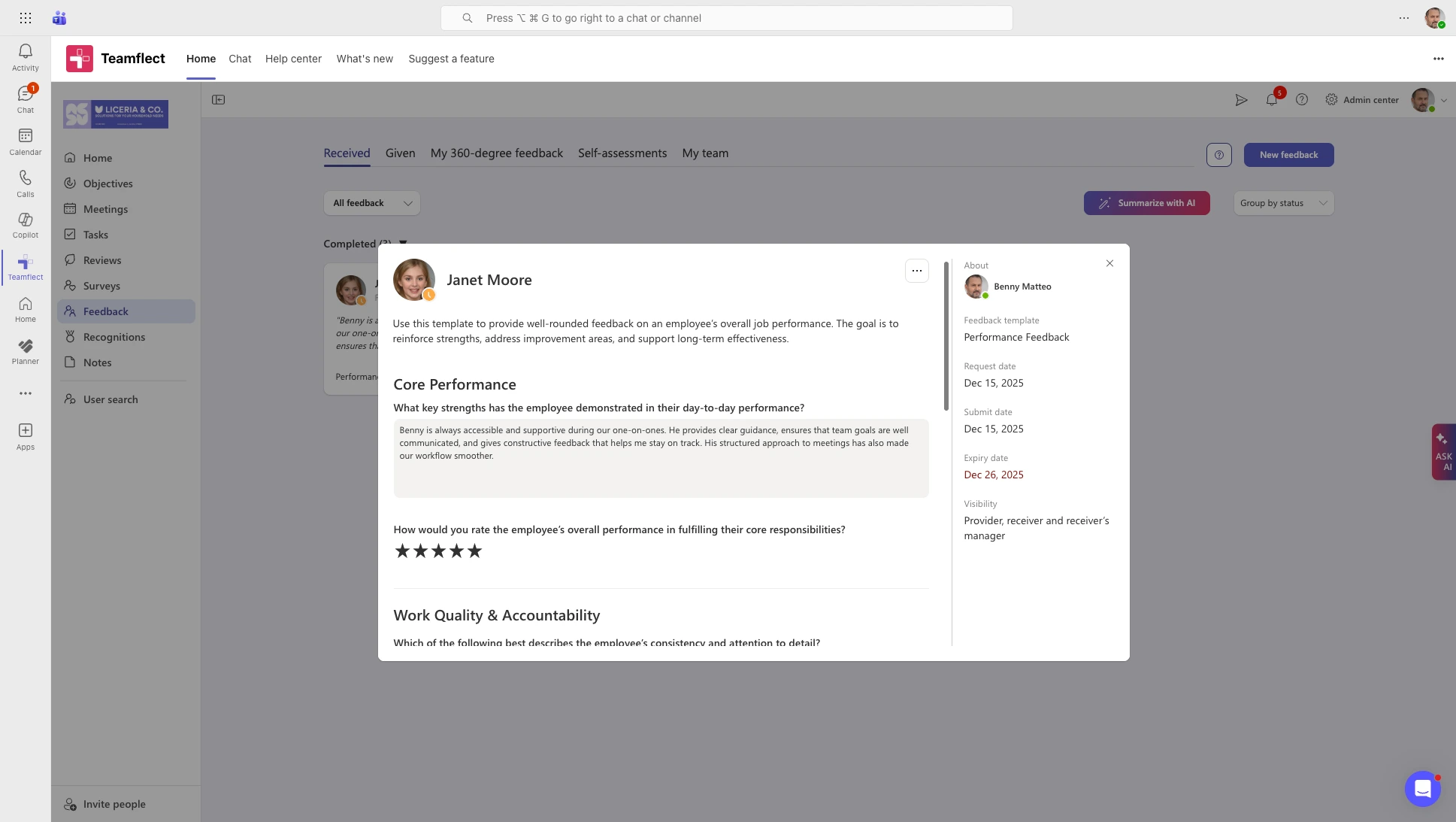Click the help question mark beside New feedback
The width and height of the screenshot is (1456, 822).
click(x=1218, y=155)
